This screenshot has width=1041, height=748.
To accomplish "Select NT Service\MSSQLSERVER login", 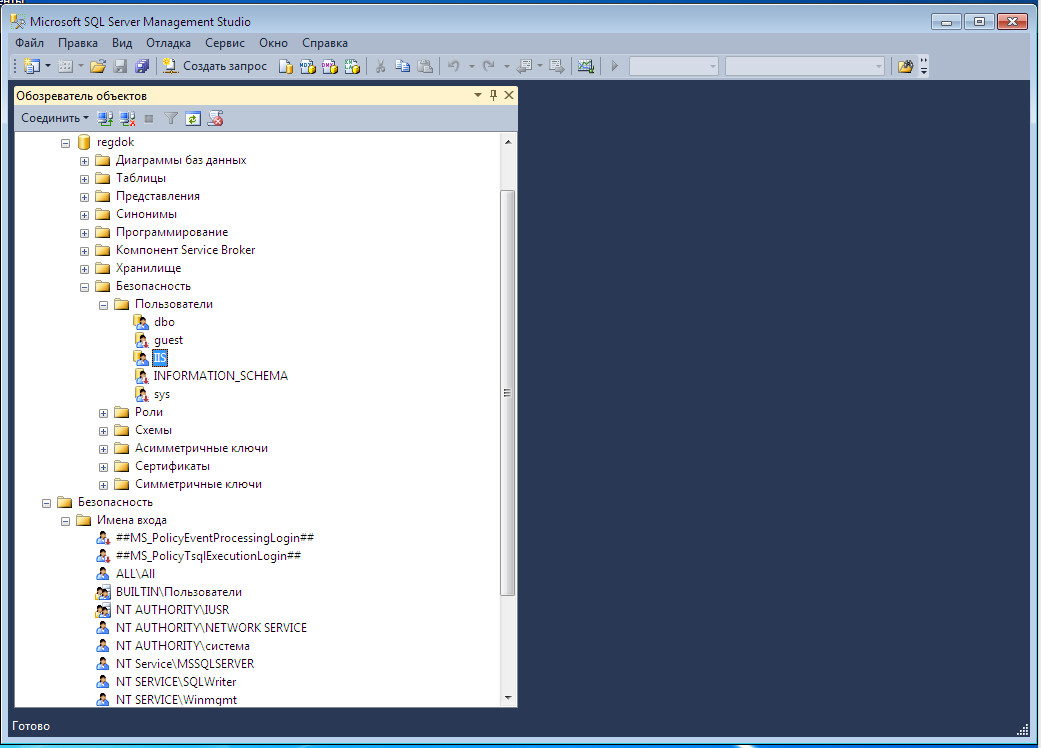I will (x=185, y=664).
